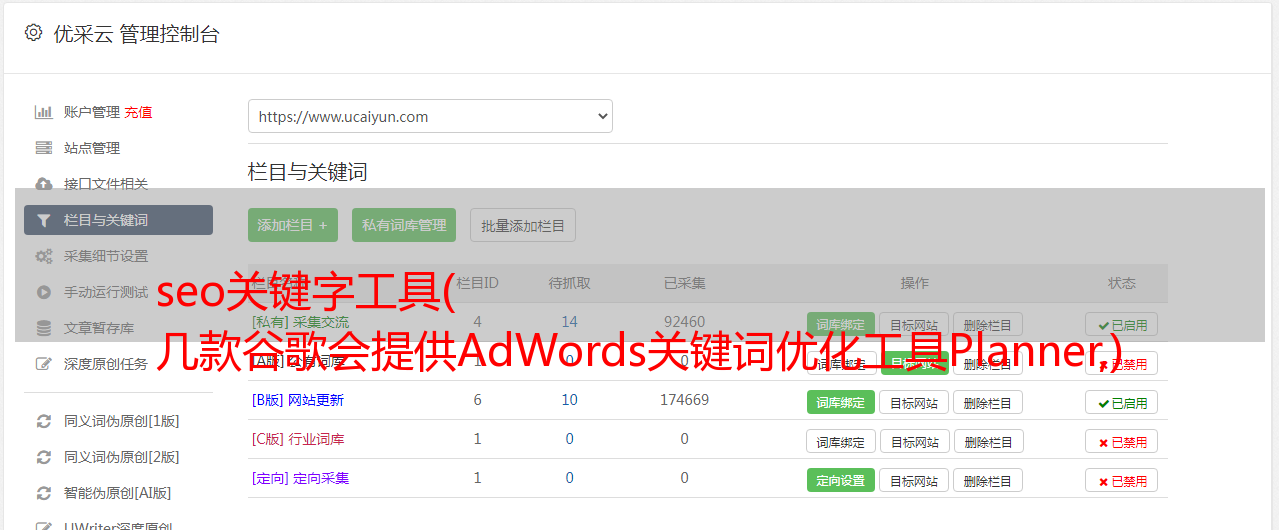This screenshot has height=530, width=1279.
Task: Click the gear icon beside 优采云 管理控制台
Action: click(33, 33)
